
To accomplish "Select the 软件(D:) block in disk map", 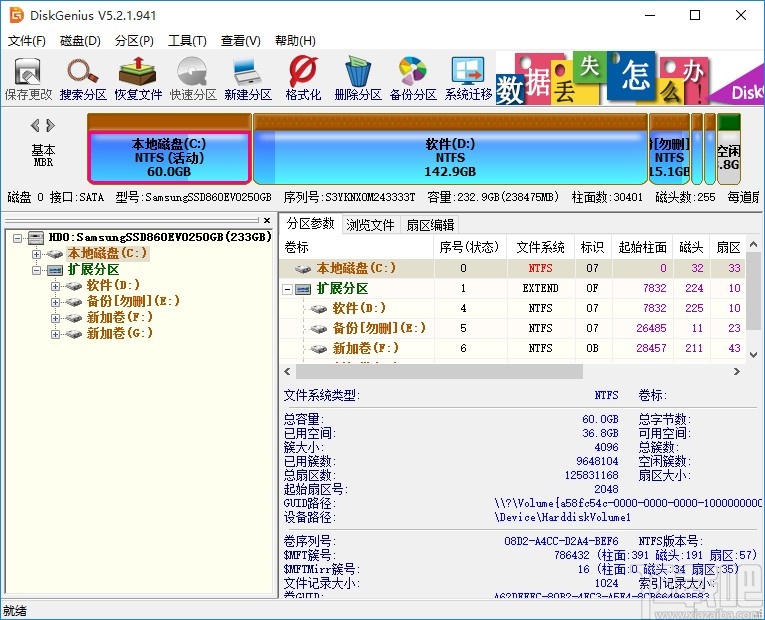I will (449, 157).
